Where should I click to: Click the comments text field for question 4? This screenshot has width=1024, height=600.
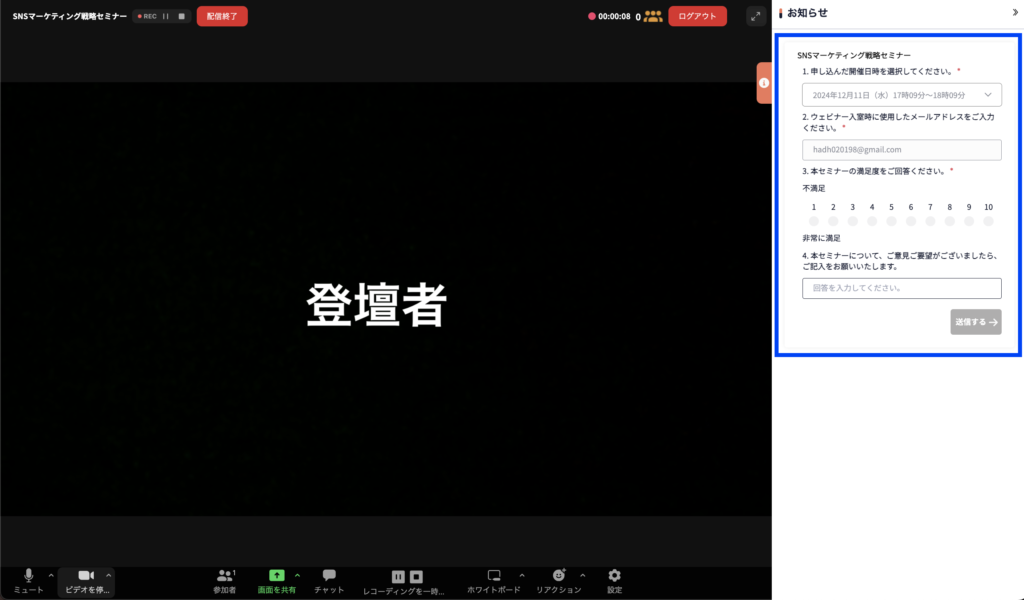901,288
